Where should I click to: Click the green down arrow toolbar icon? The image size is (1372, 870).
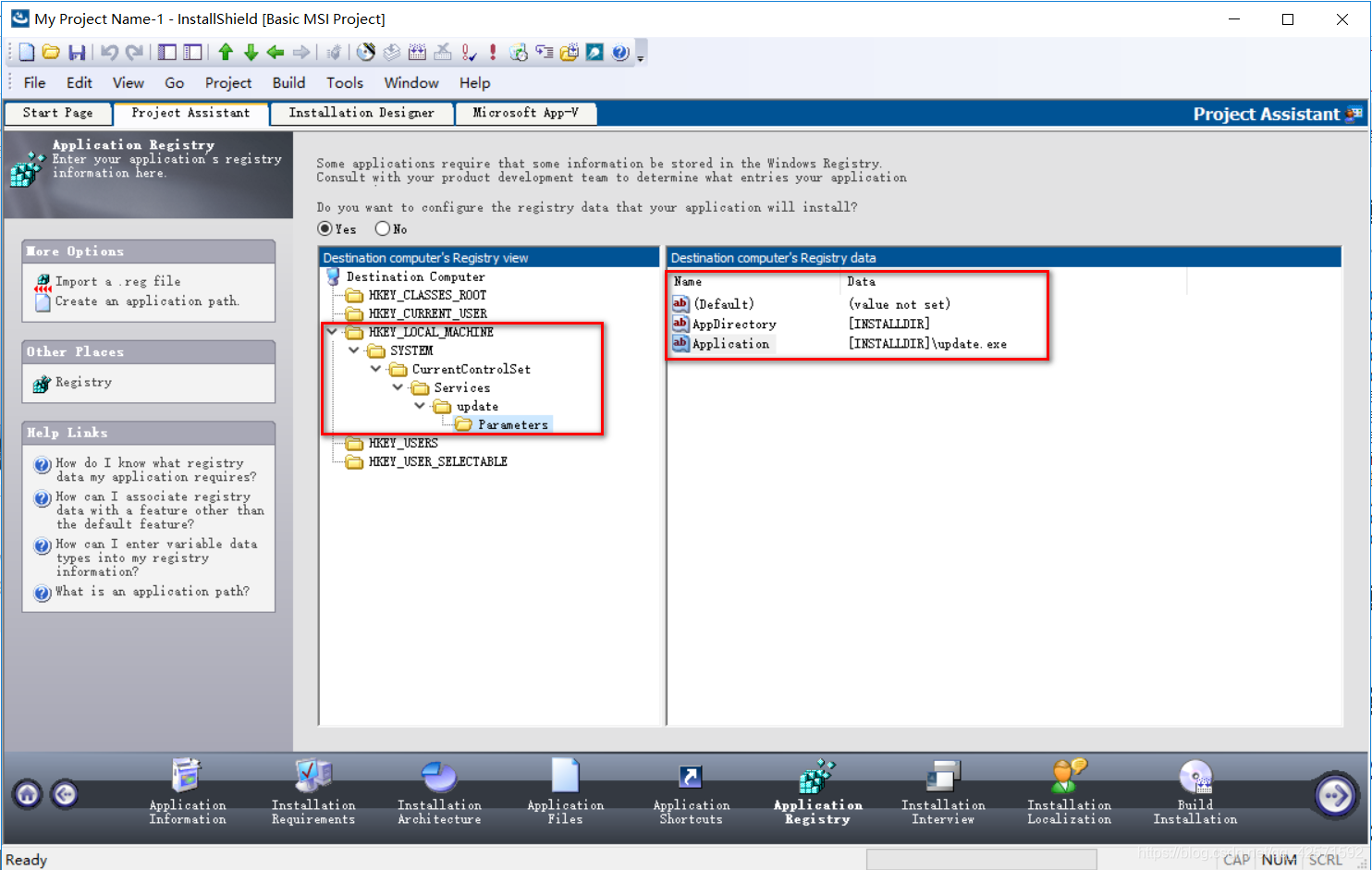[x=251, y=53]
